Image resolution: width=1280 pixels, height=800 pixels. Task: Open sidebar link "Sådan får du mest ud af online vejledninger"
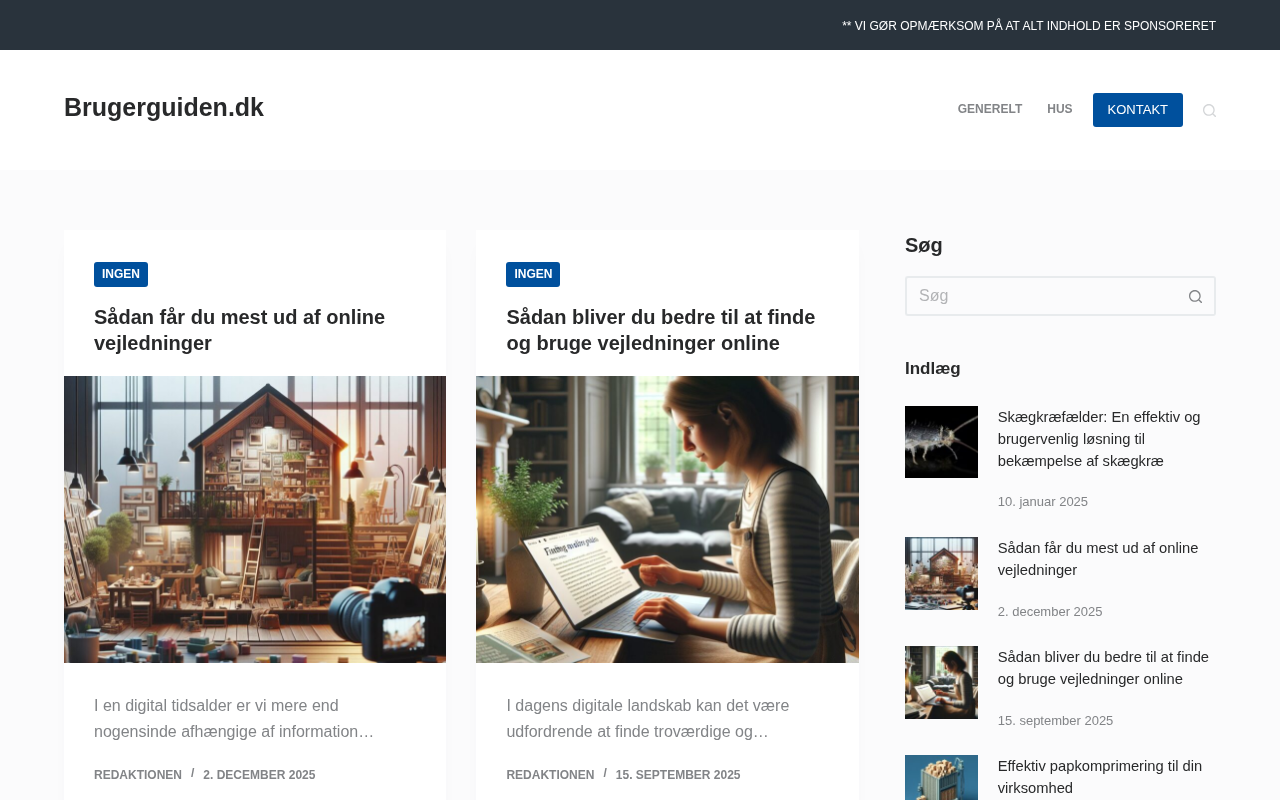click(1098, 559)
